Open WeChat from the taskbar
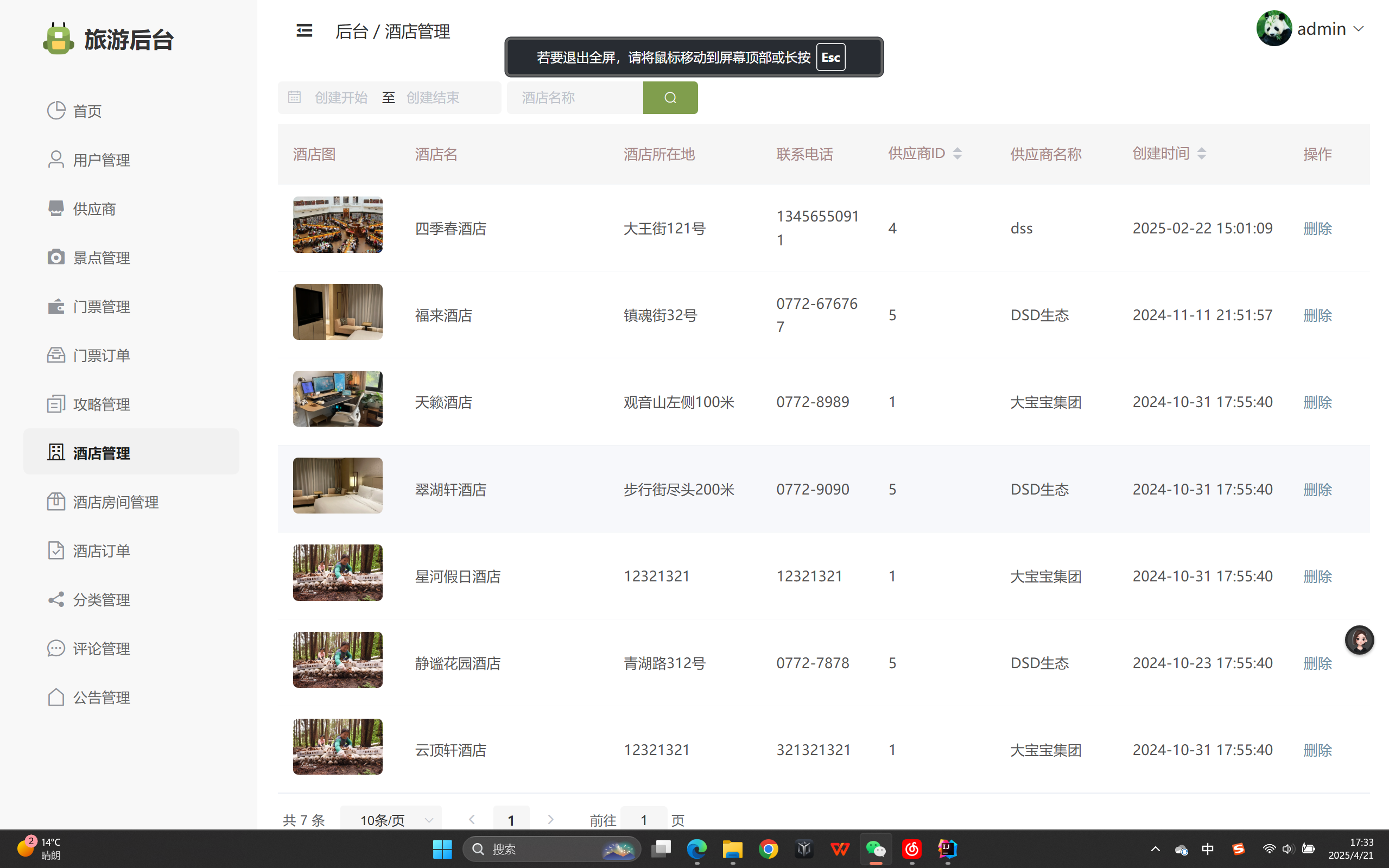This screenshot has height=868, width=1389. click(876, 848)
